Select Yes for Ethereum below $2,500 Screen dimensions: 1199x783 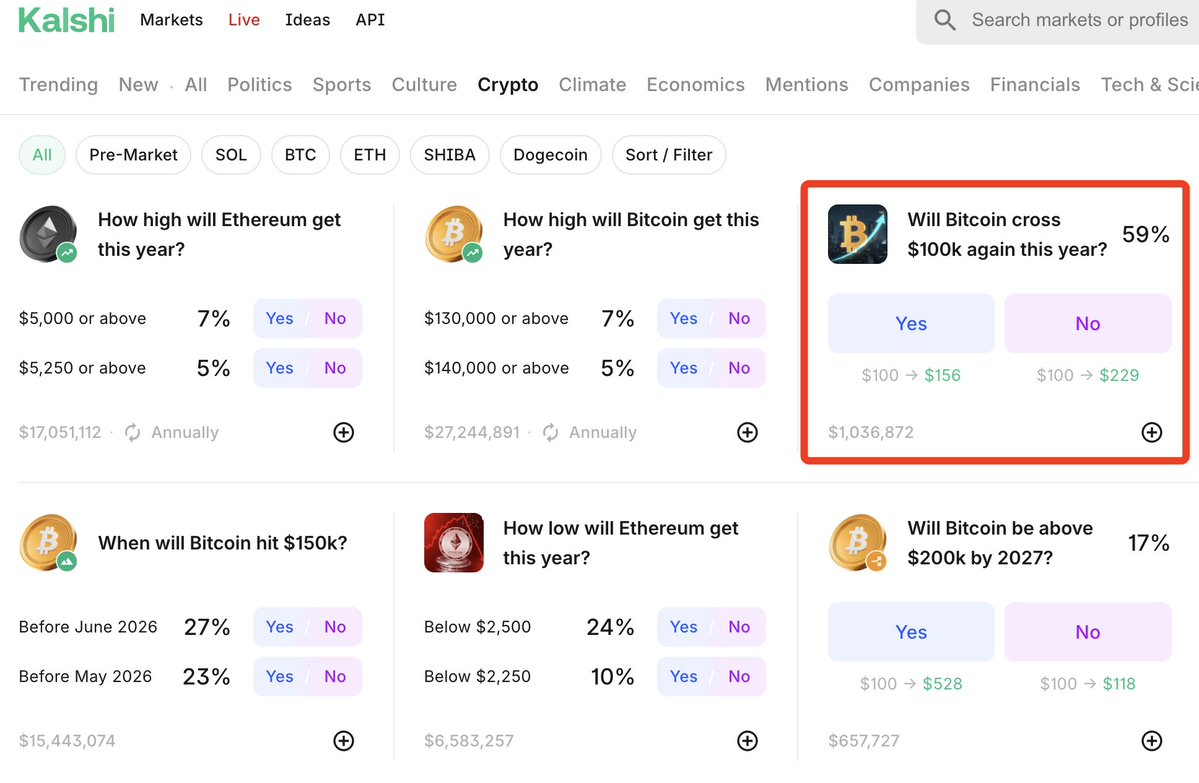pyautogui.click(x=683, y=627)
